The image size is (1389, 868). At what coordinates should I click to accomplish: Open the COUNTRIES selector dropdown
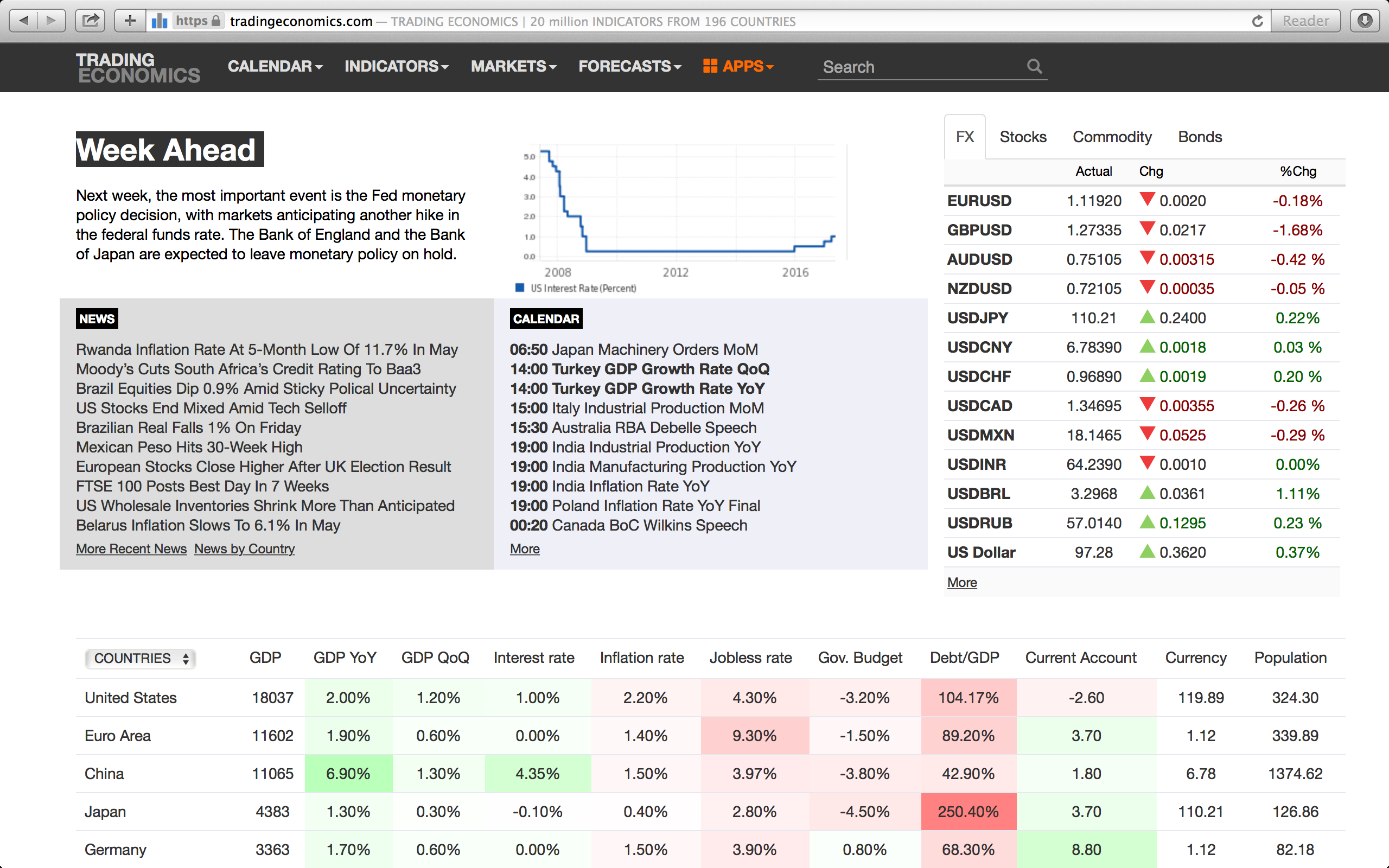[140, 658]
